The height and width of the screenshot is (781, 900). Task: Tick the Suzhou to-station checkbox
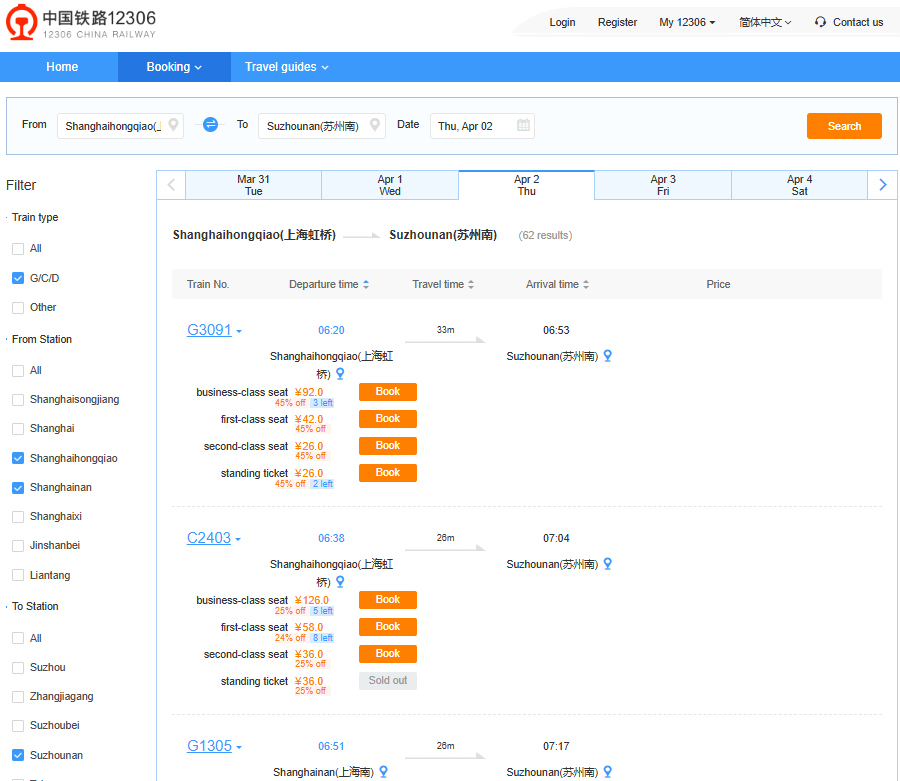point(18,668)
